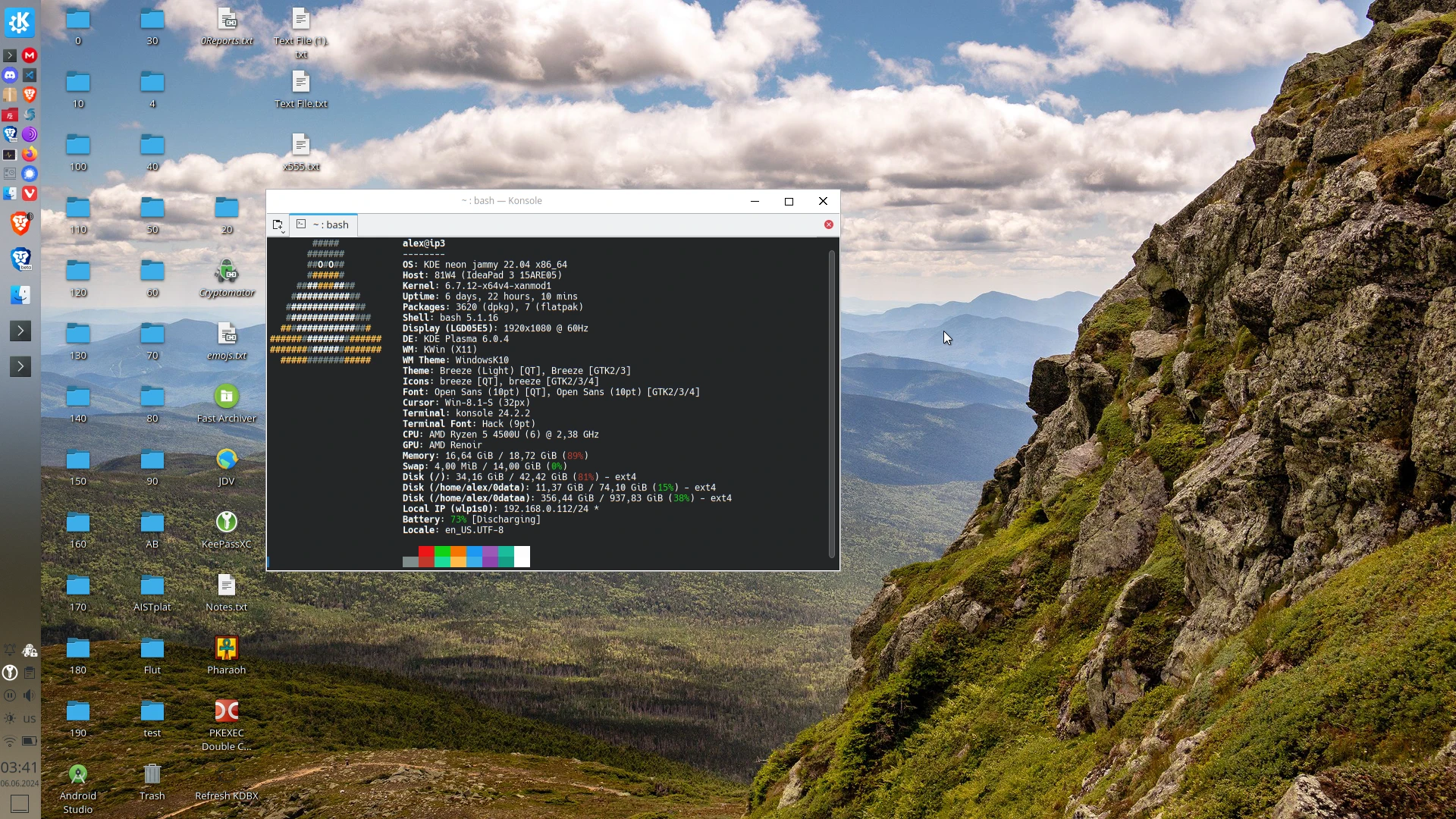Image resolution: width=1456 pixels, height=819 pixels.
Task: Open the large Finder-style file manager icon
Action: 20,294
